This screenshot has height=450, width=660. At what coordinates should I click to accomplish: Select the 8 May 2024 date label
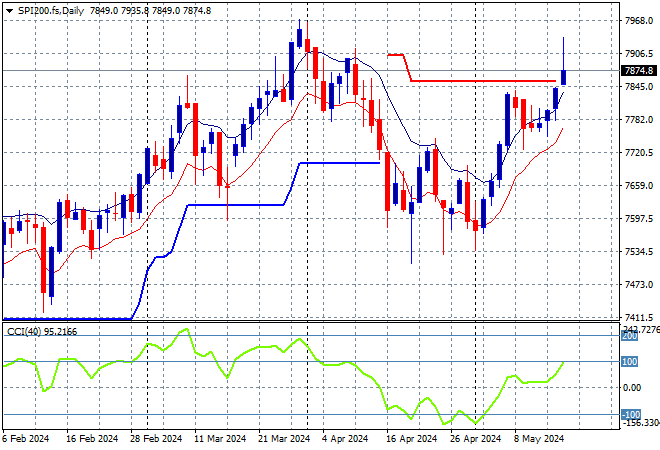[x=542, y=438]
